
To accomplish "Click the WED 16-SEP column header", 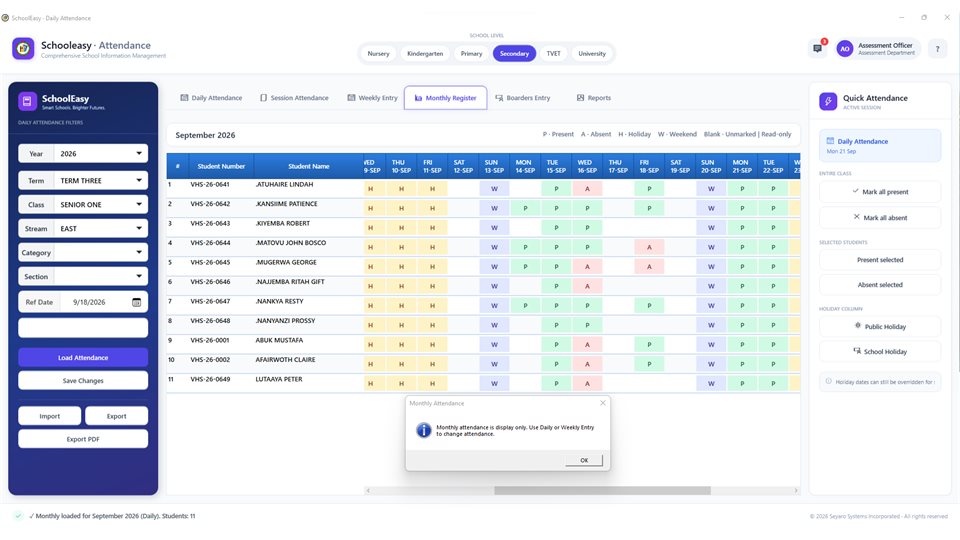I will point(587,166).
